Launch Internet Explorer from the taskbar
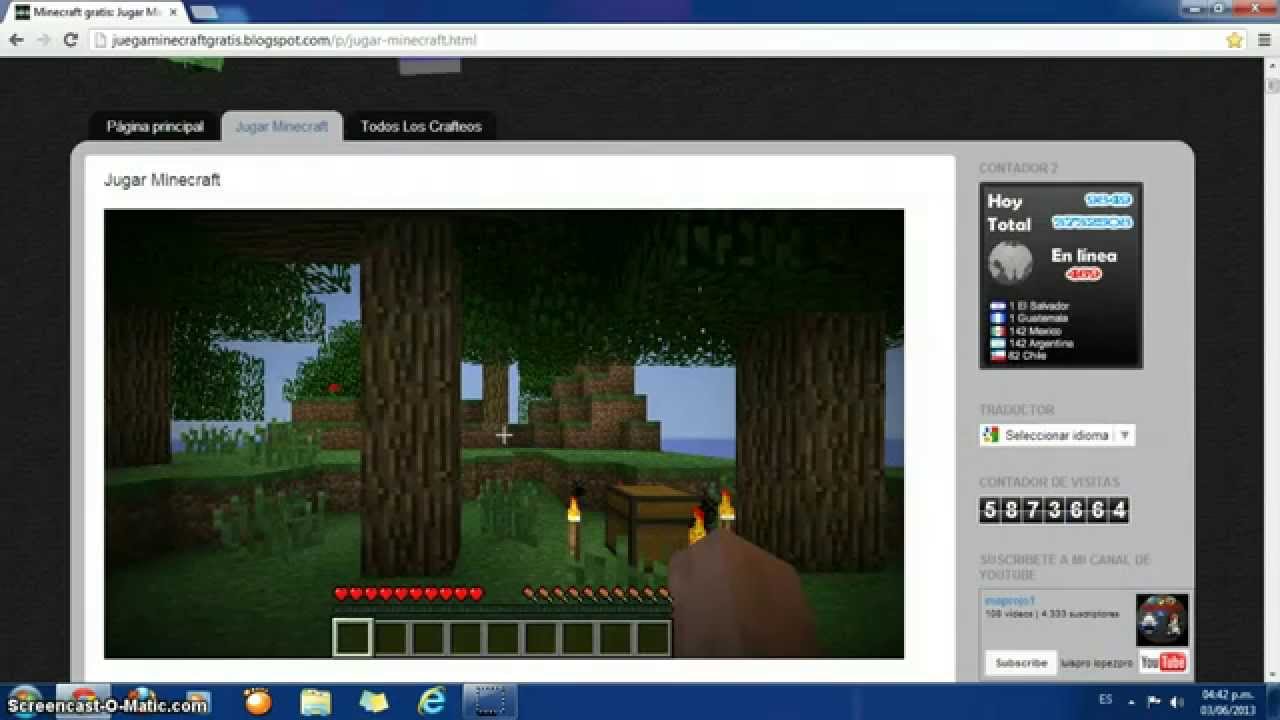 click(431, 702)
